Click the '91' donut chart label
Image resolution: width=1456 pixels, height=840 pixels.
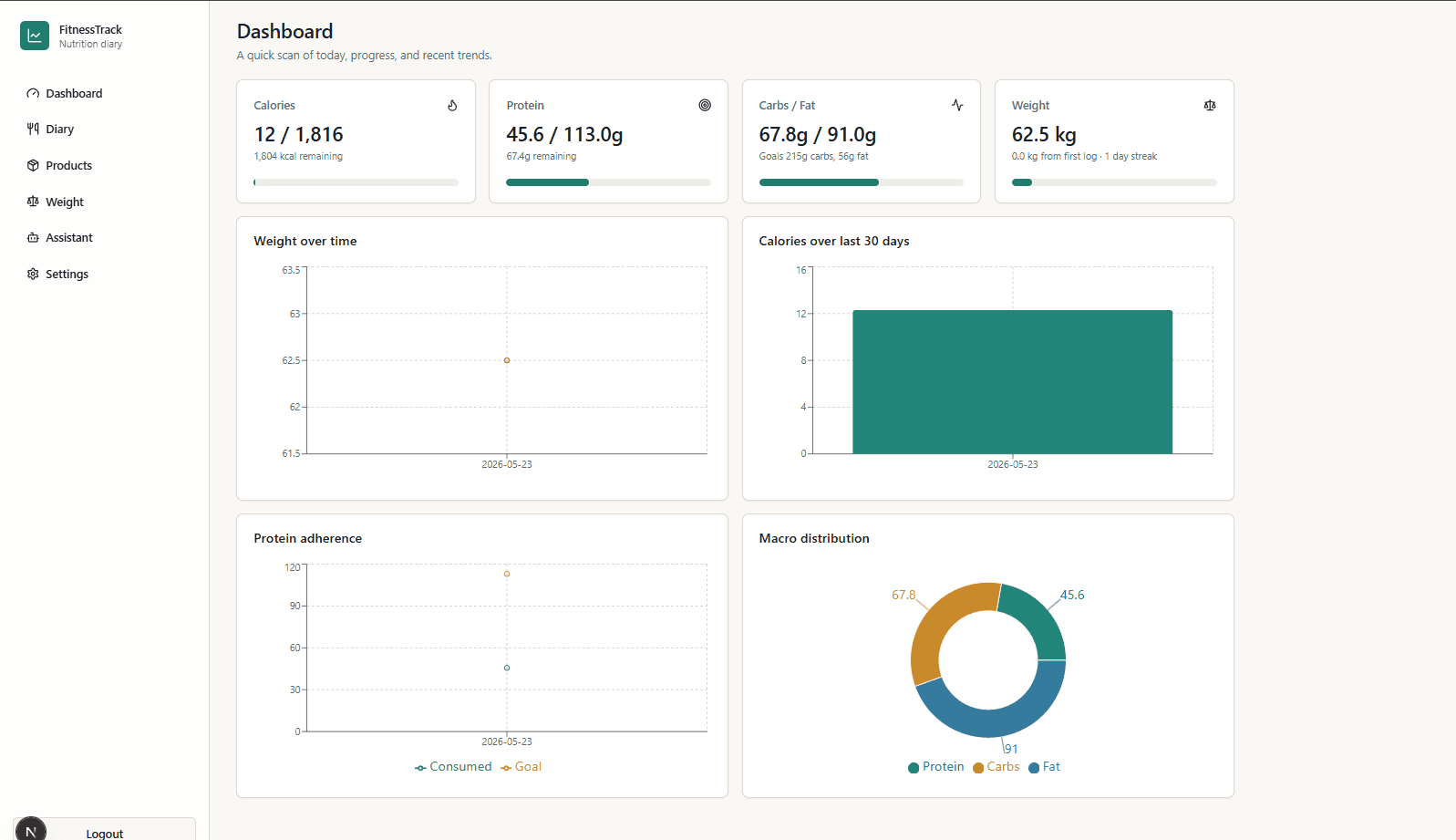1011,749
